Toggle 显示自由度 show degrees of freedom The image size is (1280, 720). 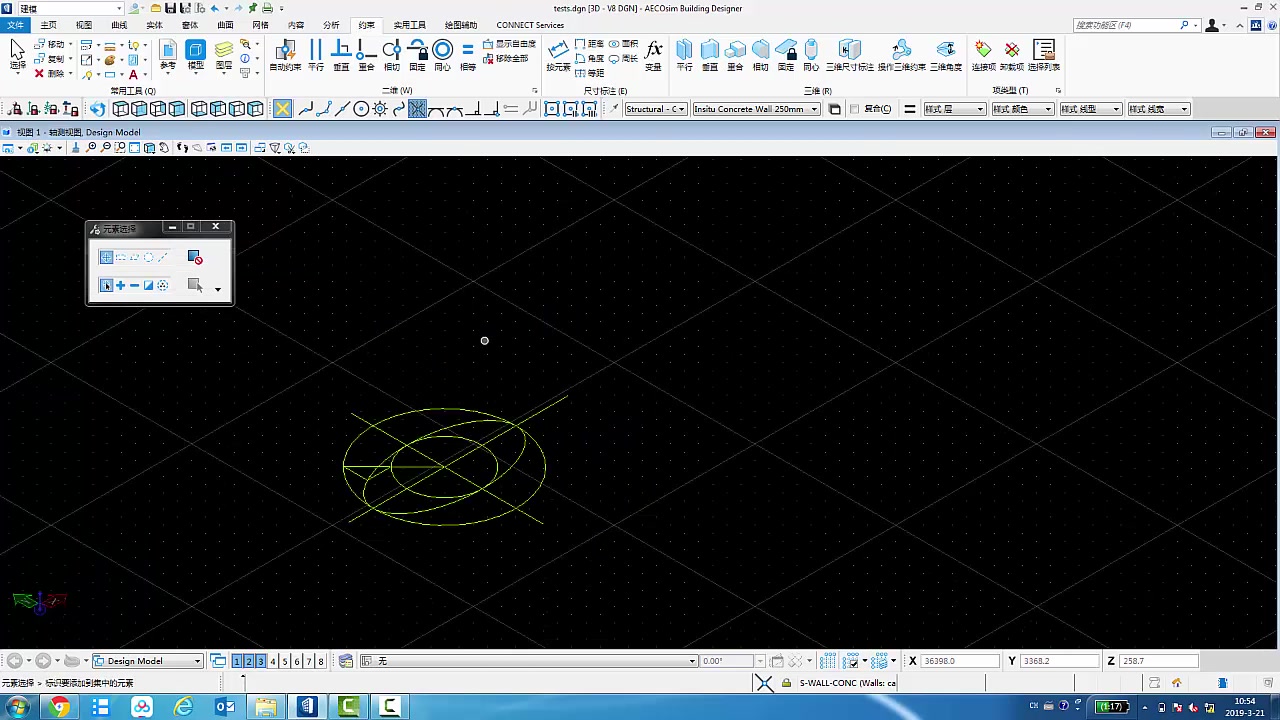[x=510, y=44]
